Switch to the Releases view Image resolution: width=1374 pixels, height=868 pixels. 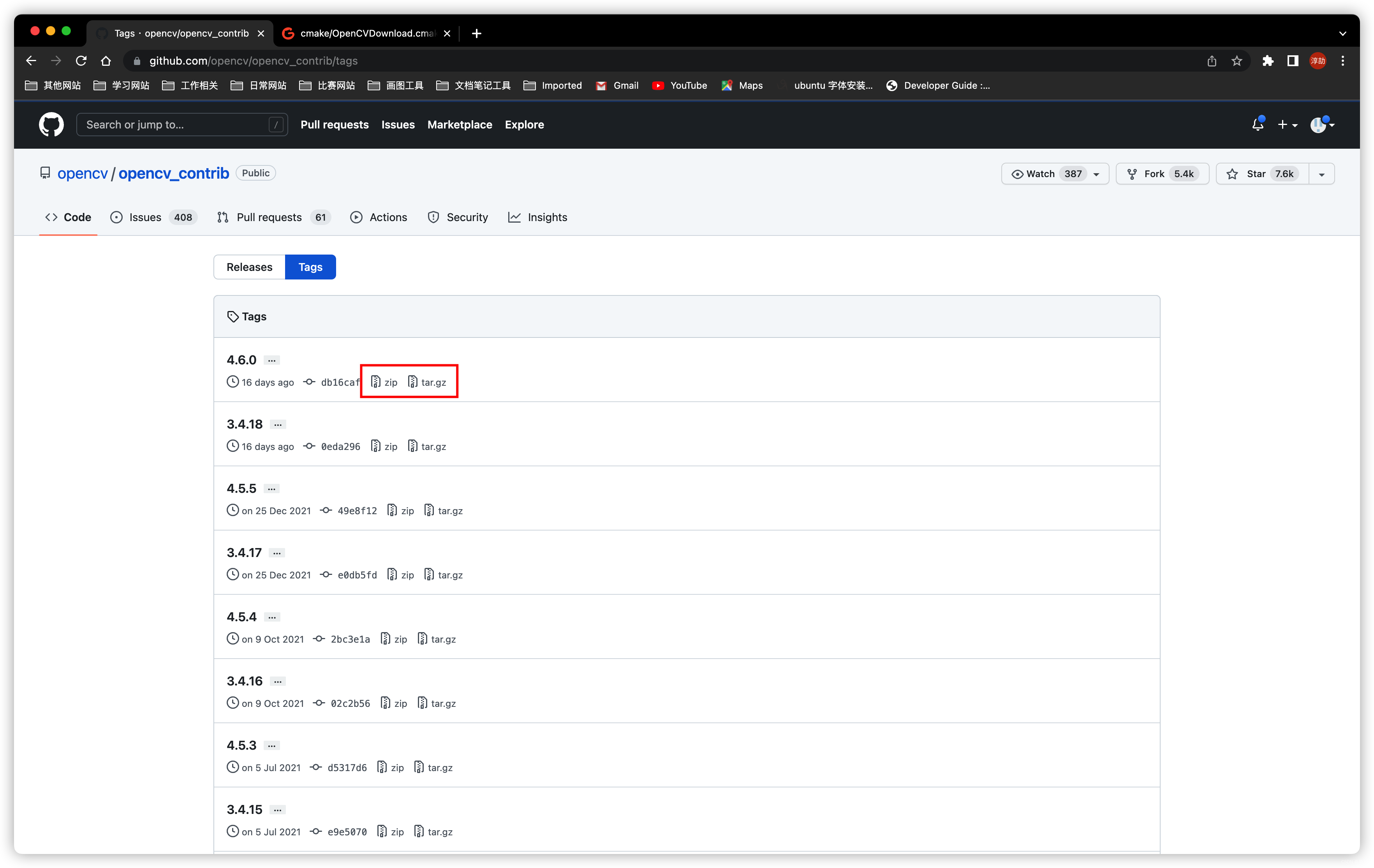249,267
